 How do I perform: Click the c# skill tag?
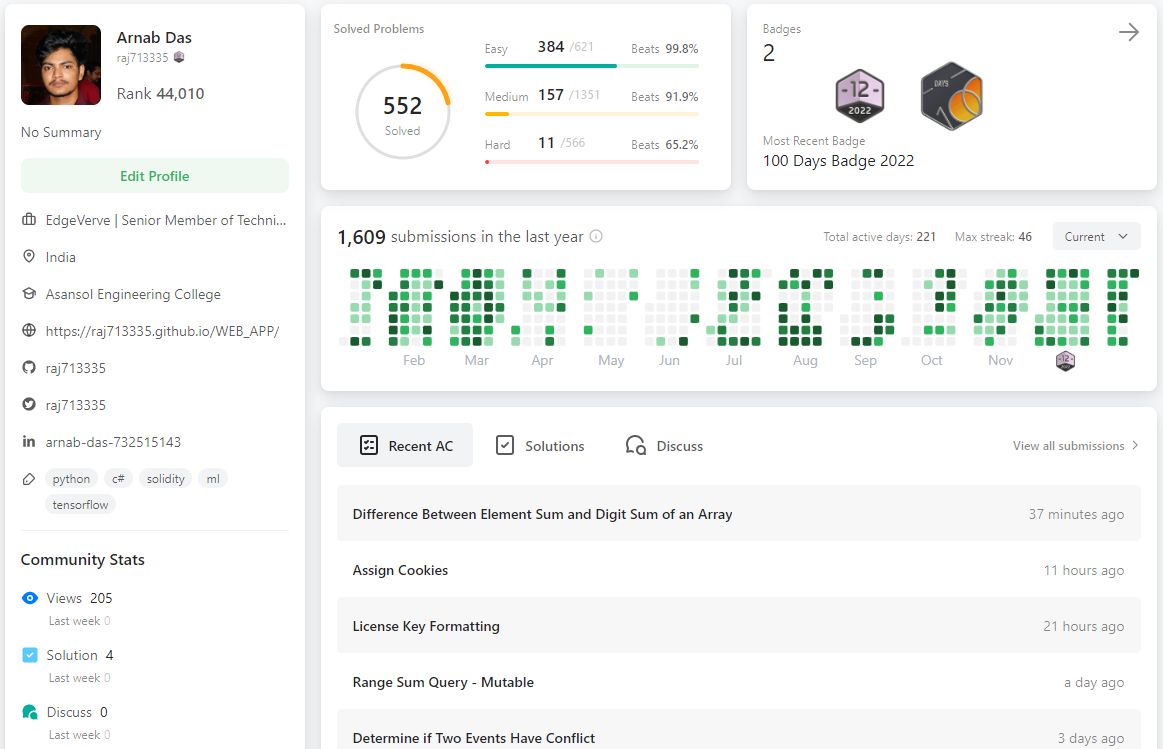tap(118, 479)
